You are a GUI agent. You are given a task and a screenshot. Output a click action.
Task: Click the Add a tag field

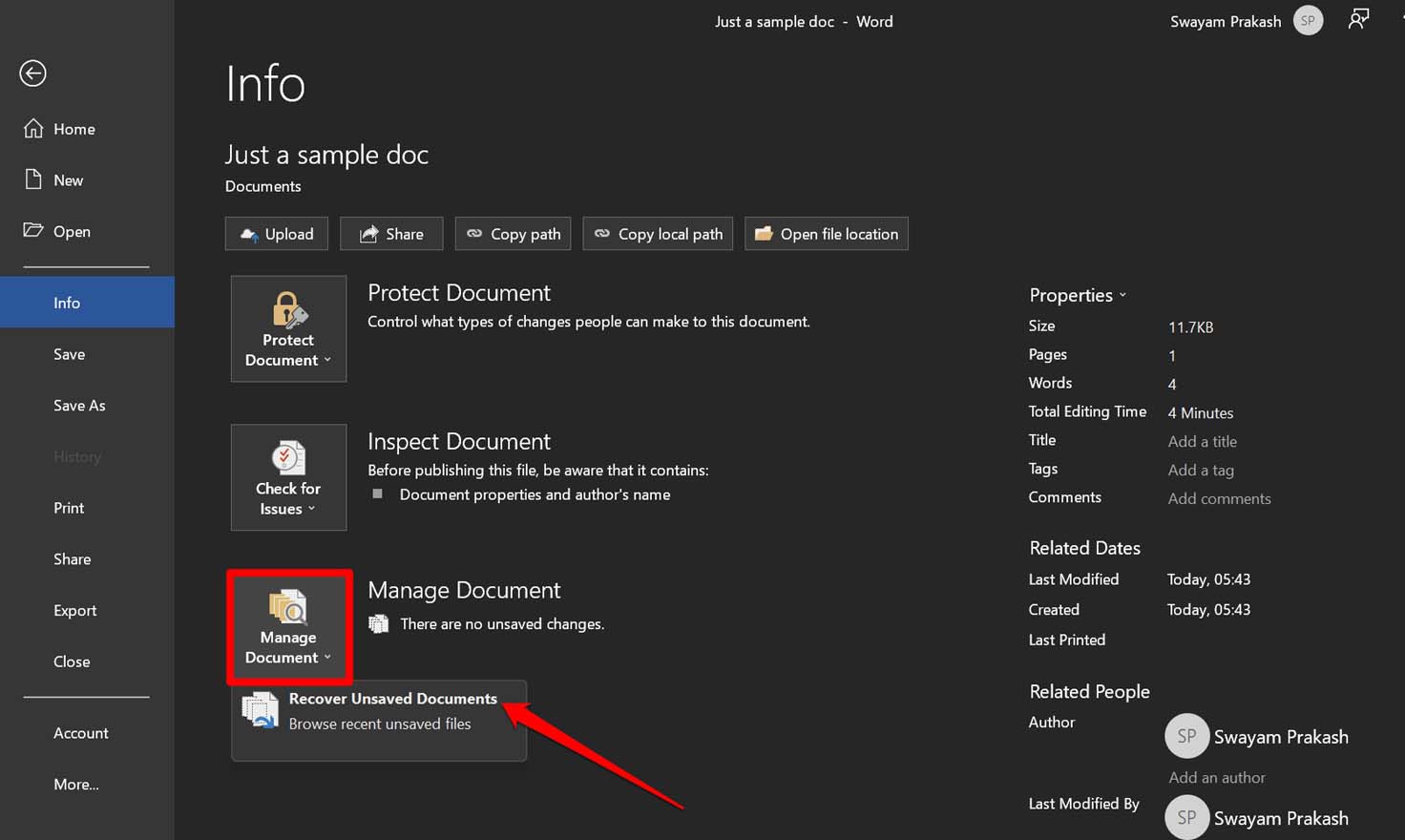[x=1201, y=470]
